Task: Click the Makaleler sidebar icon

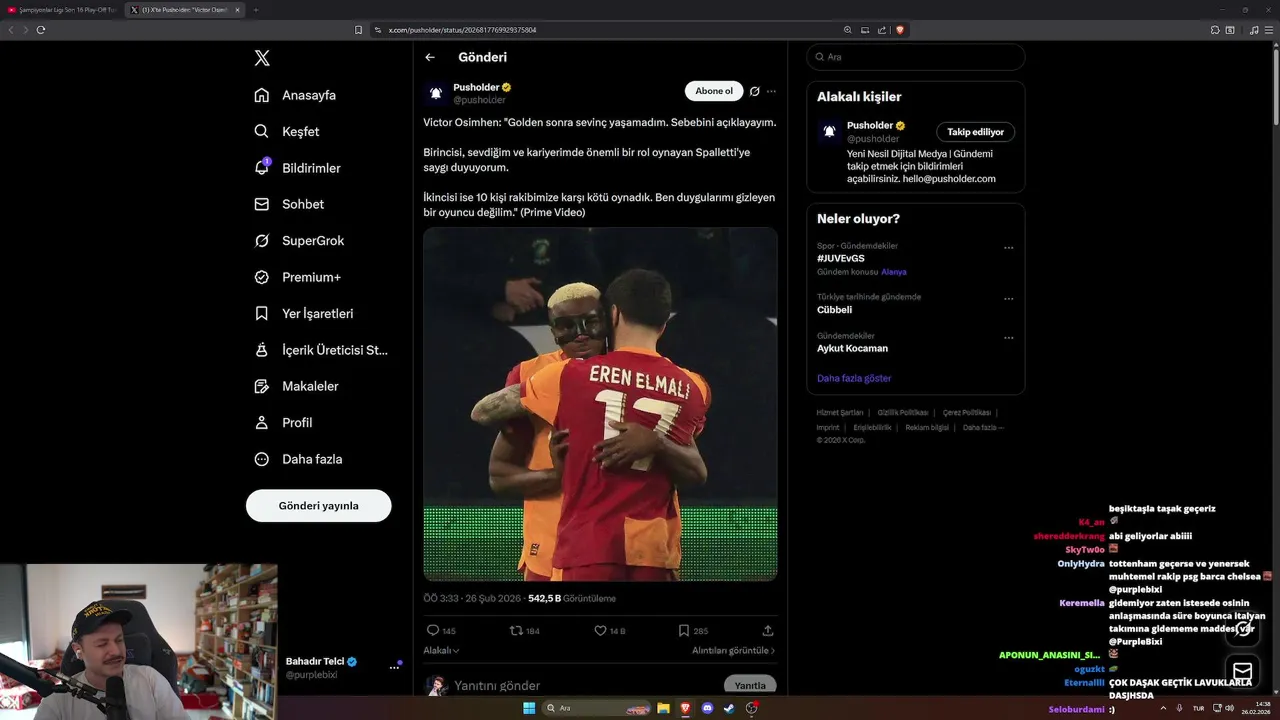Action: (x=262, y=386)
